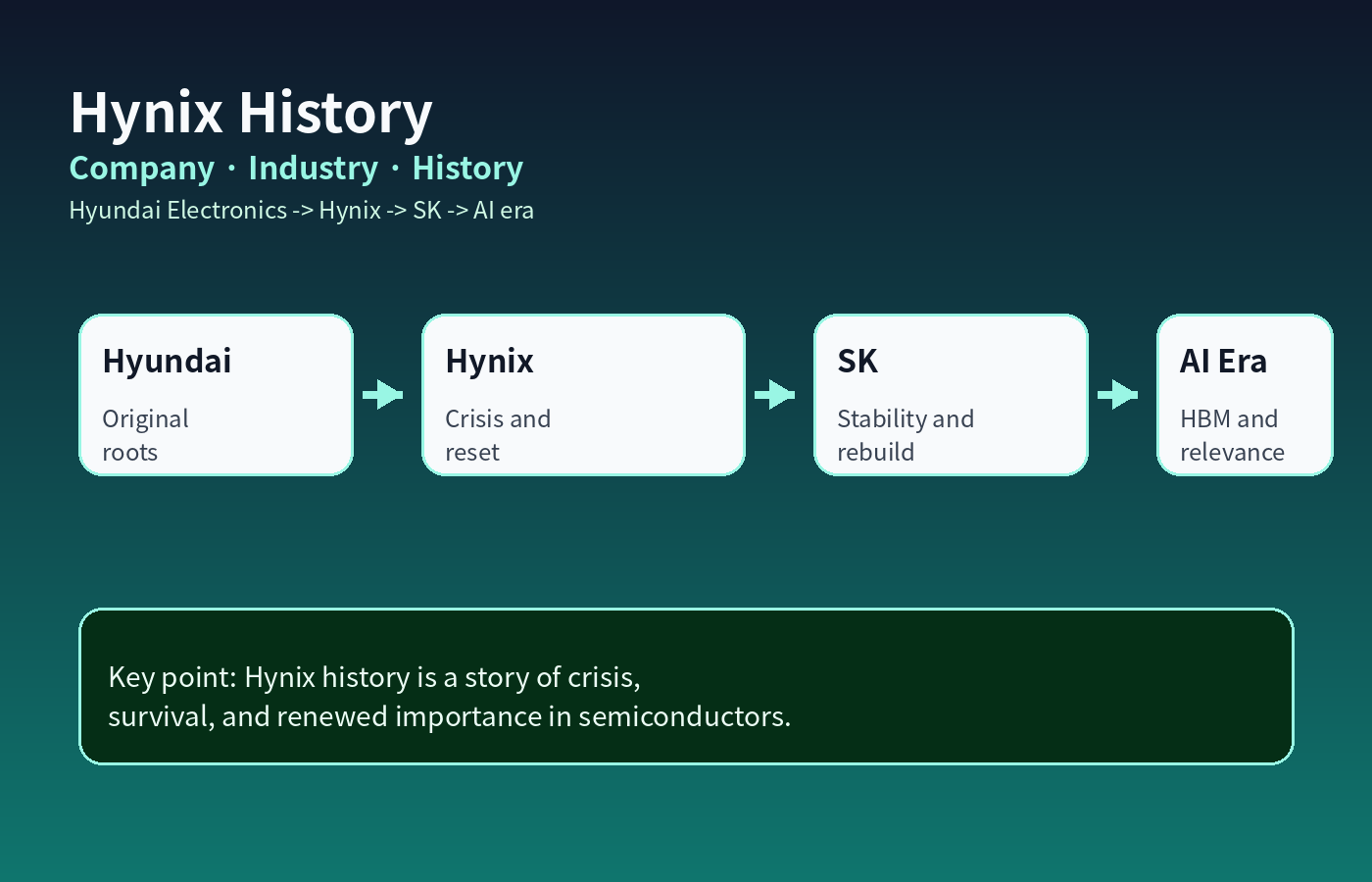Select the AI Era card
Image resolution: width=1372 pixels, height=882 pixels.
point(1245,395)
